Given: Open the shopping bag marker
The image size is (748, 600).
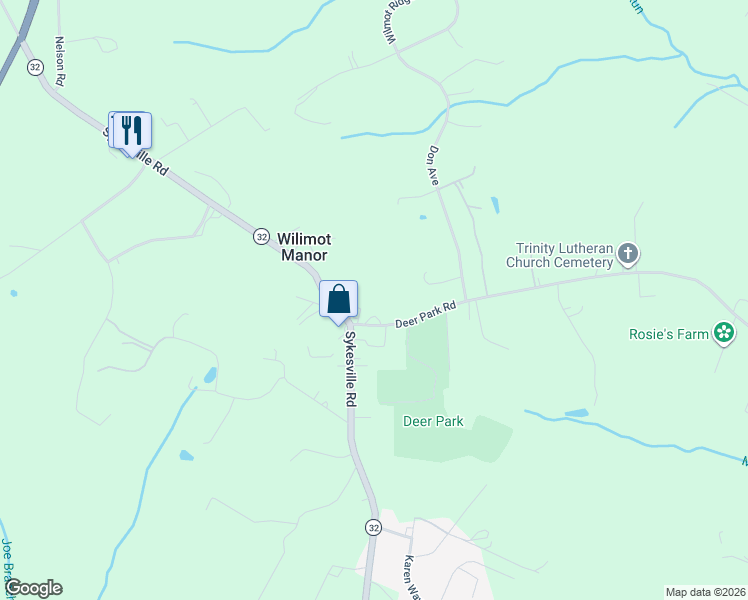Looking at the screenshot, I should pos(338,299).
